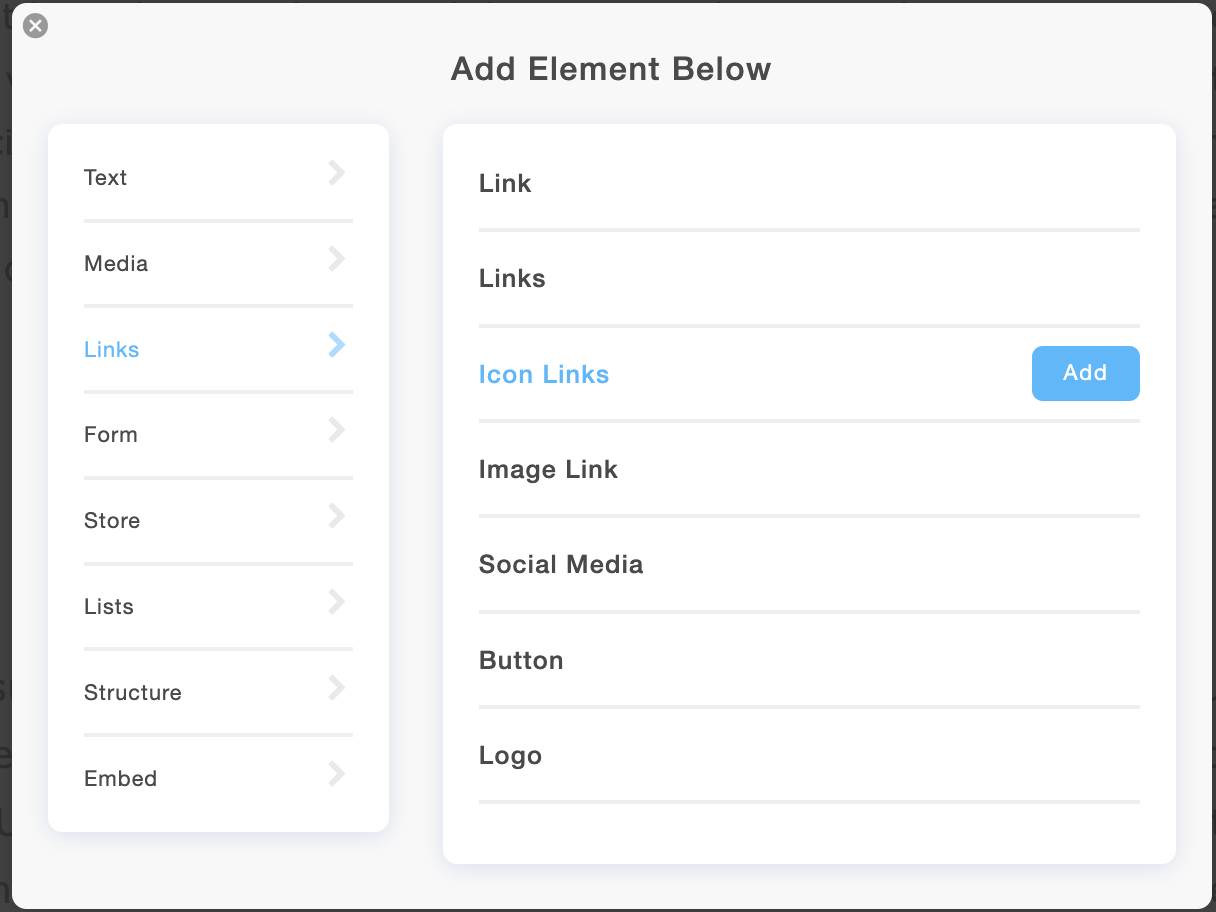Image resolution: width=1216 pixels, height=912 pixels.
Task: Open the Media element category
Action: pyautogui.click(x=116, y=263)
